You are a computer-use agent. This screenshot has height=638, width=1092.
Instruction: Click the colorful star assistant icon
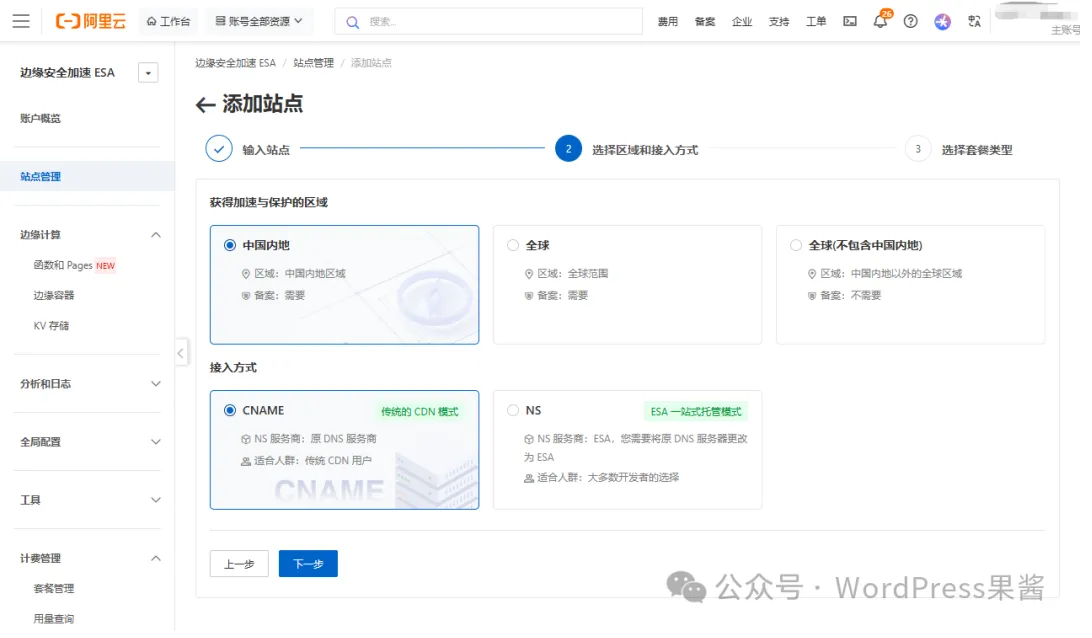pos(943,20)
